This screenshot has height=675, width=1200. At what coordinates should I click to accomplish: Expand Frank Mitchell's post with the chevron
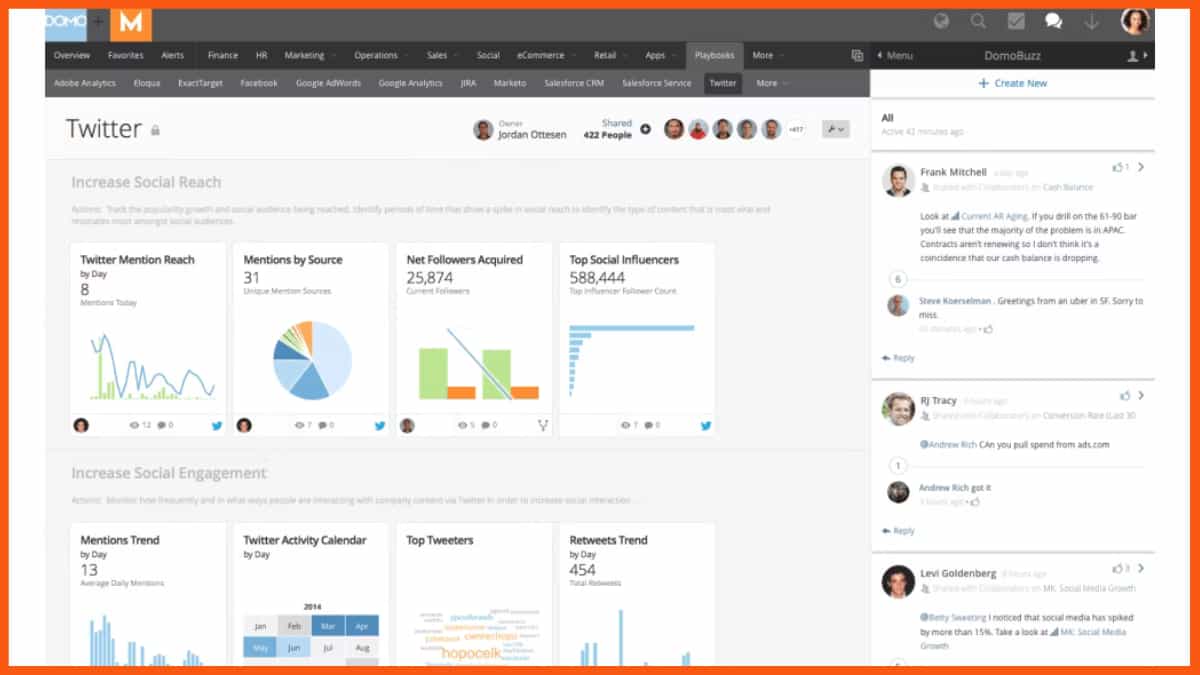(x=1141, y=167)
